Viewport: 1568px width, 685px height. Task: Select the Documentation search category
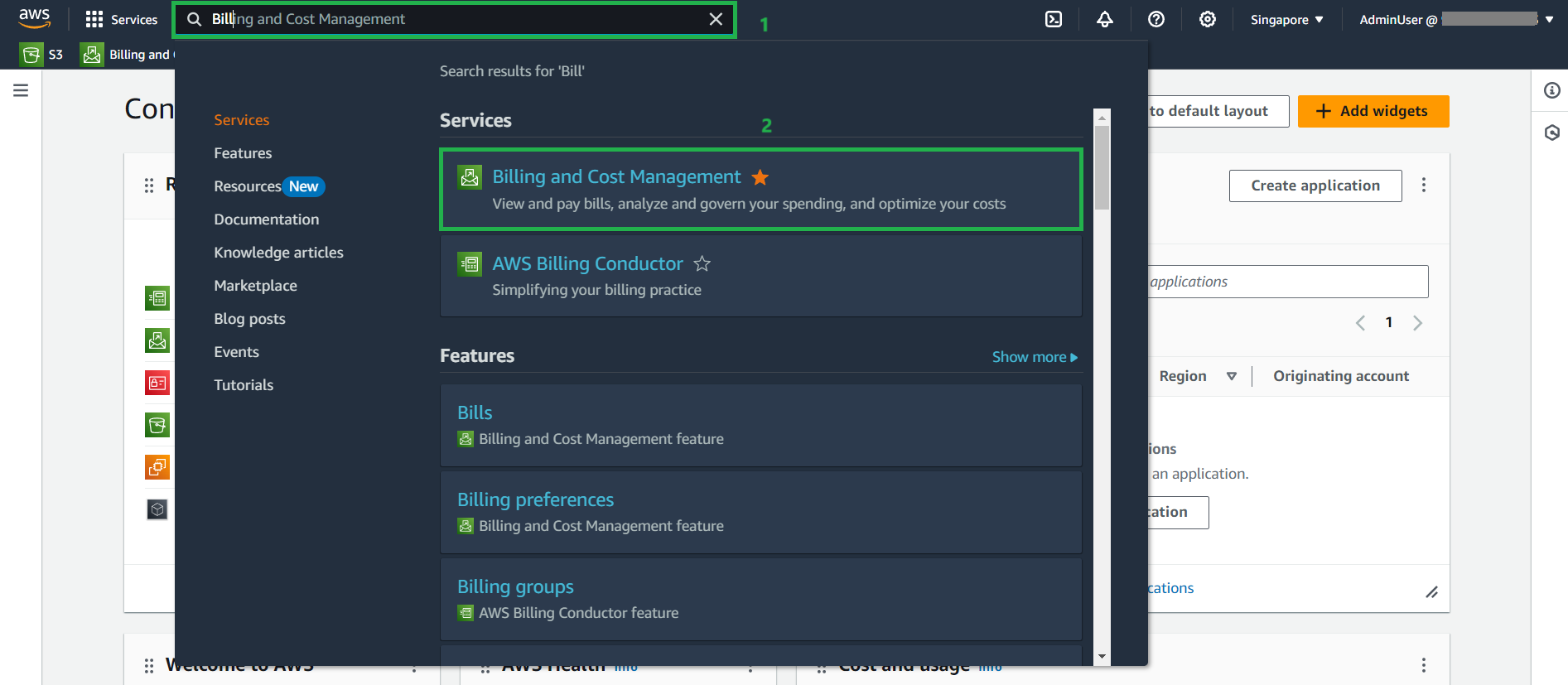(x=267, y=219)
